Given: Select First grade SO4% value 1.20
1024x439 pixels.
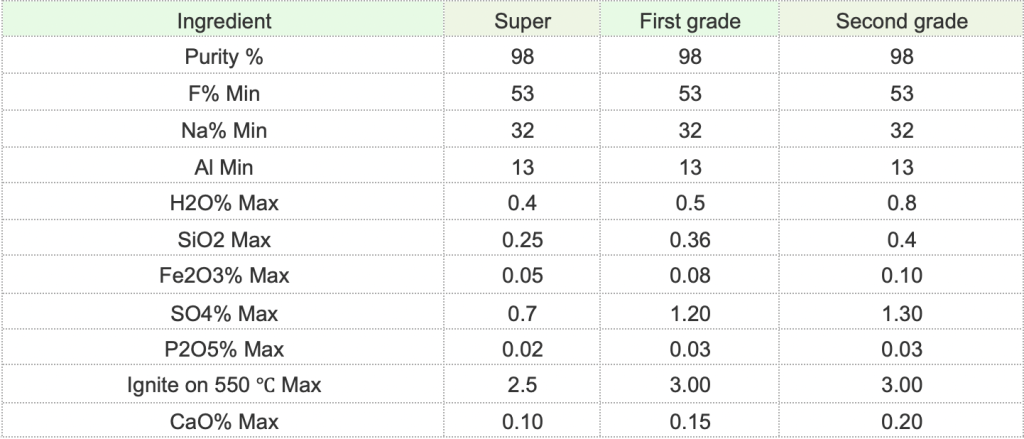Looking at the screenshot, I should point(690,313).
